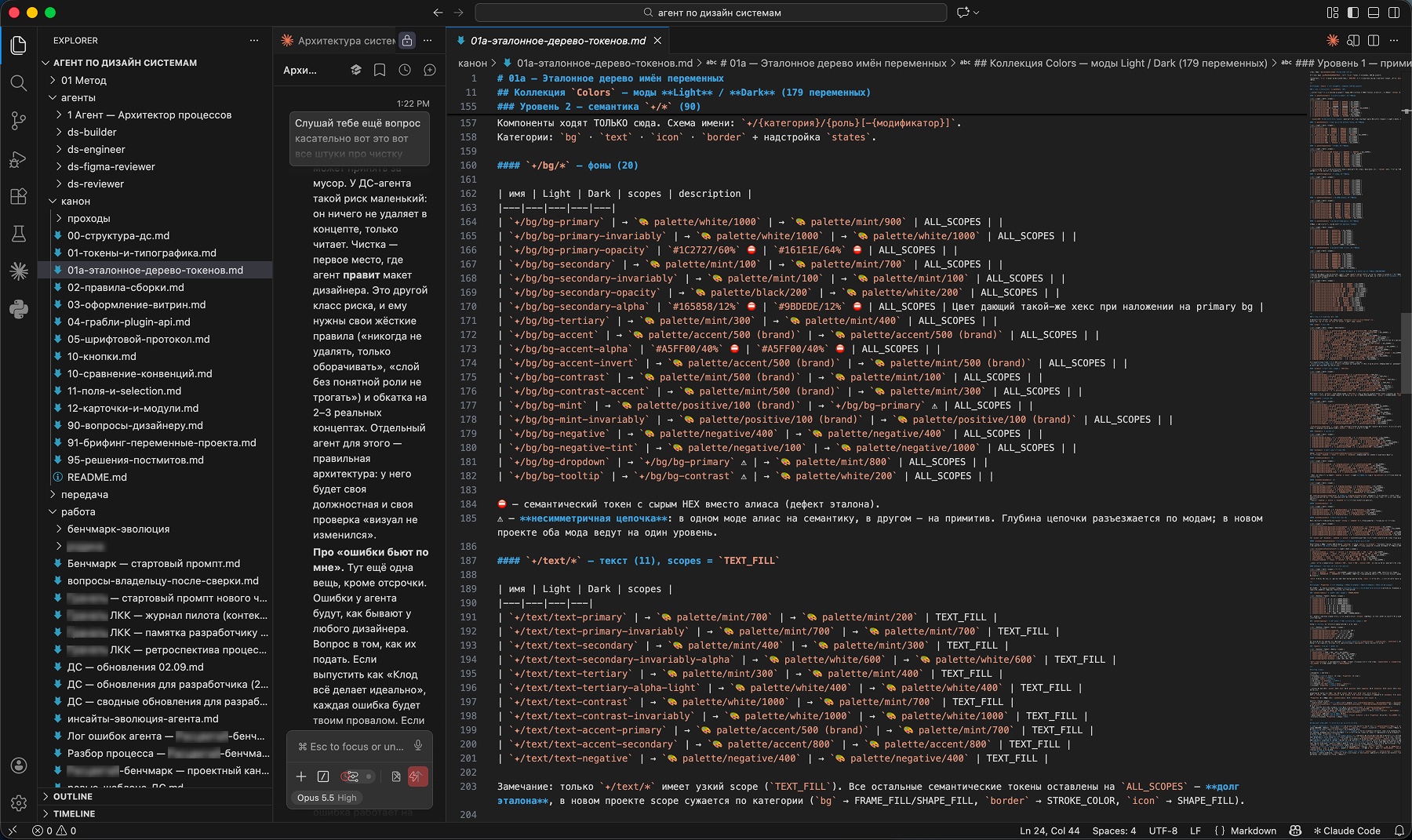The width and height of the screenshot is (1412, 840).
Task: Collapse the 'канон' folder
Action: pyautogui.click(x=75, y=201)
